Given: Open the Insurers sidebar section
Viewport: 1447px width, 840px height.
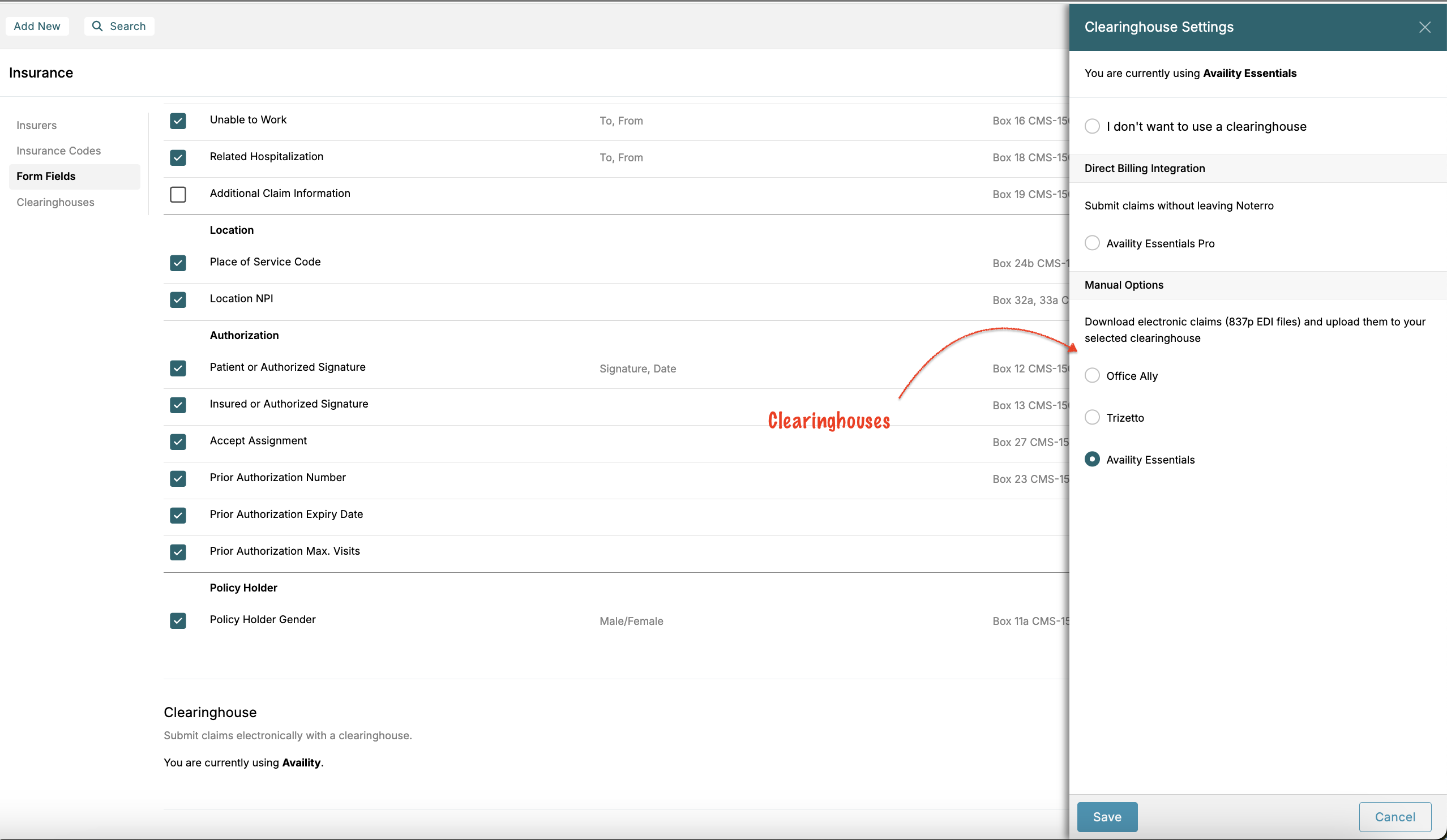Looking at the screenshot, I should coord(37,125).
